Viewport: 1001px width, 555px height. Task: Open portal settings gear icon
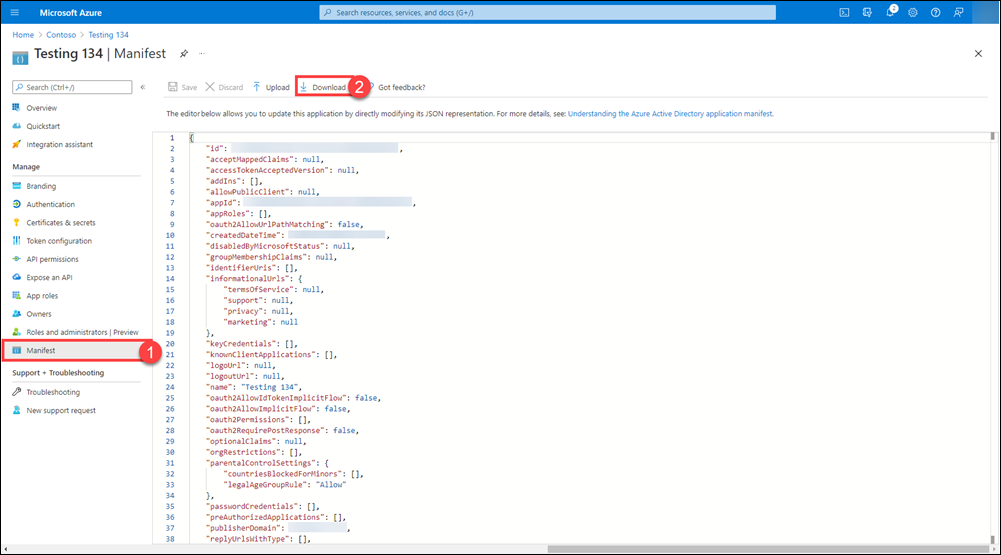click(912, 12)
